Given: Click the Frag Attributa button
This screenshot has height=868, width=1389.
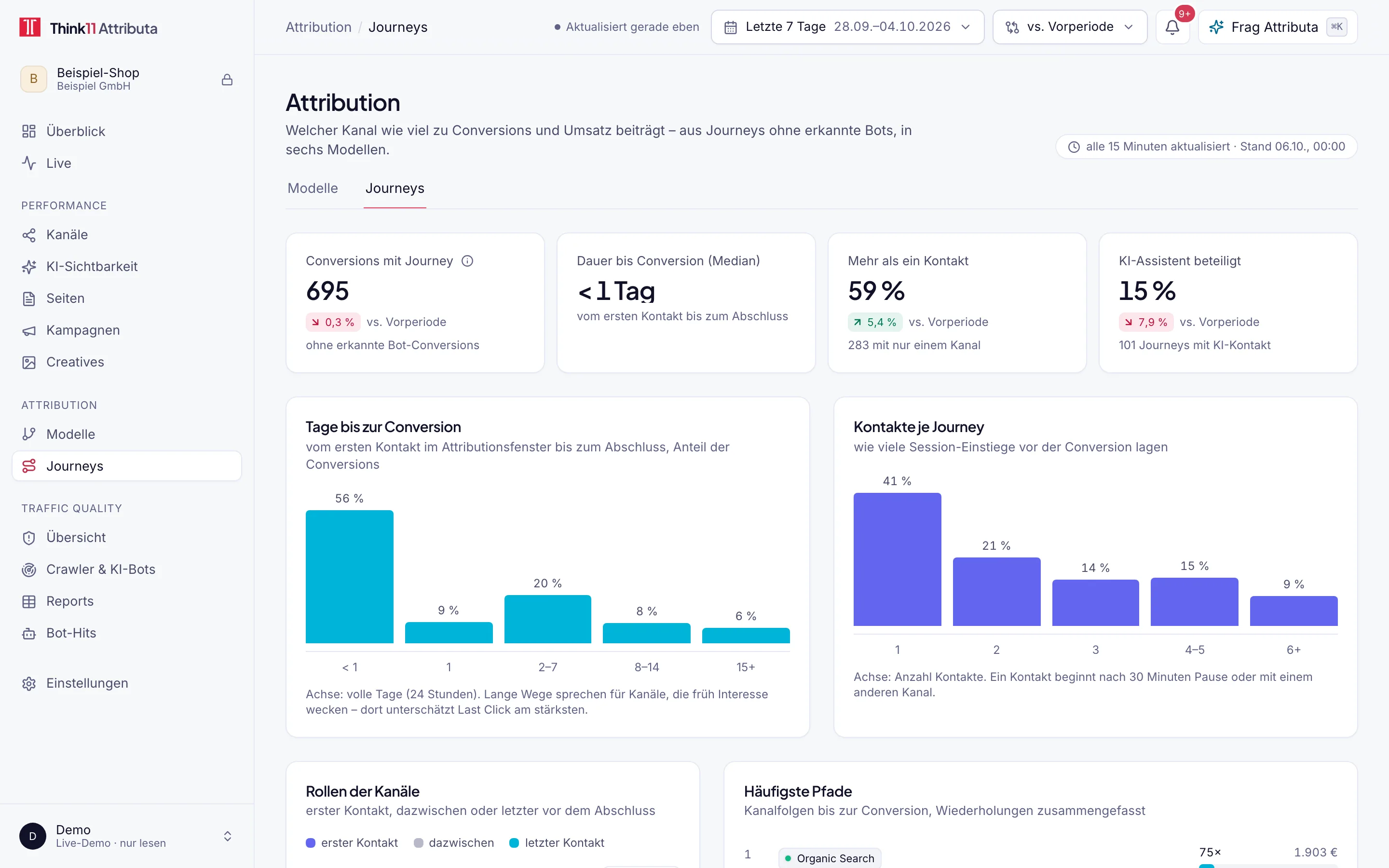Looking at the screenshot, I should pyautogui.click(x=1278, y=27).
